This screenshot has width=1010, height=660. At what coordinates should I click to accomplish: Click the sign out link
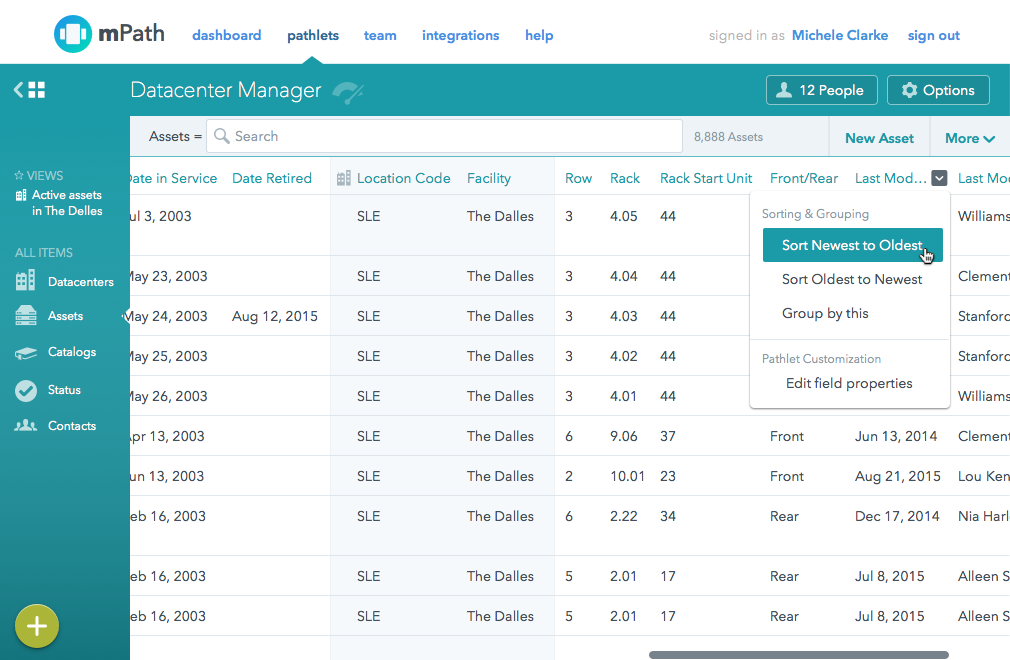pos(933,35)
